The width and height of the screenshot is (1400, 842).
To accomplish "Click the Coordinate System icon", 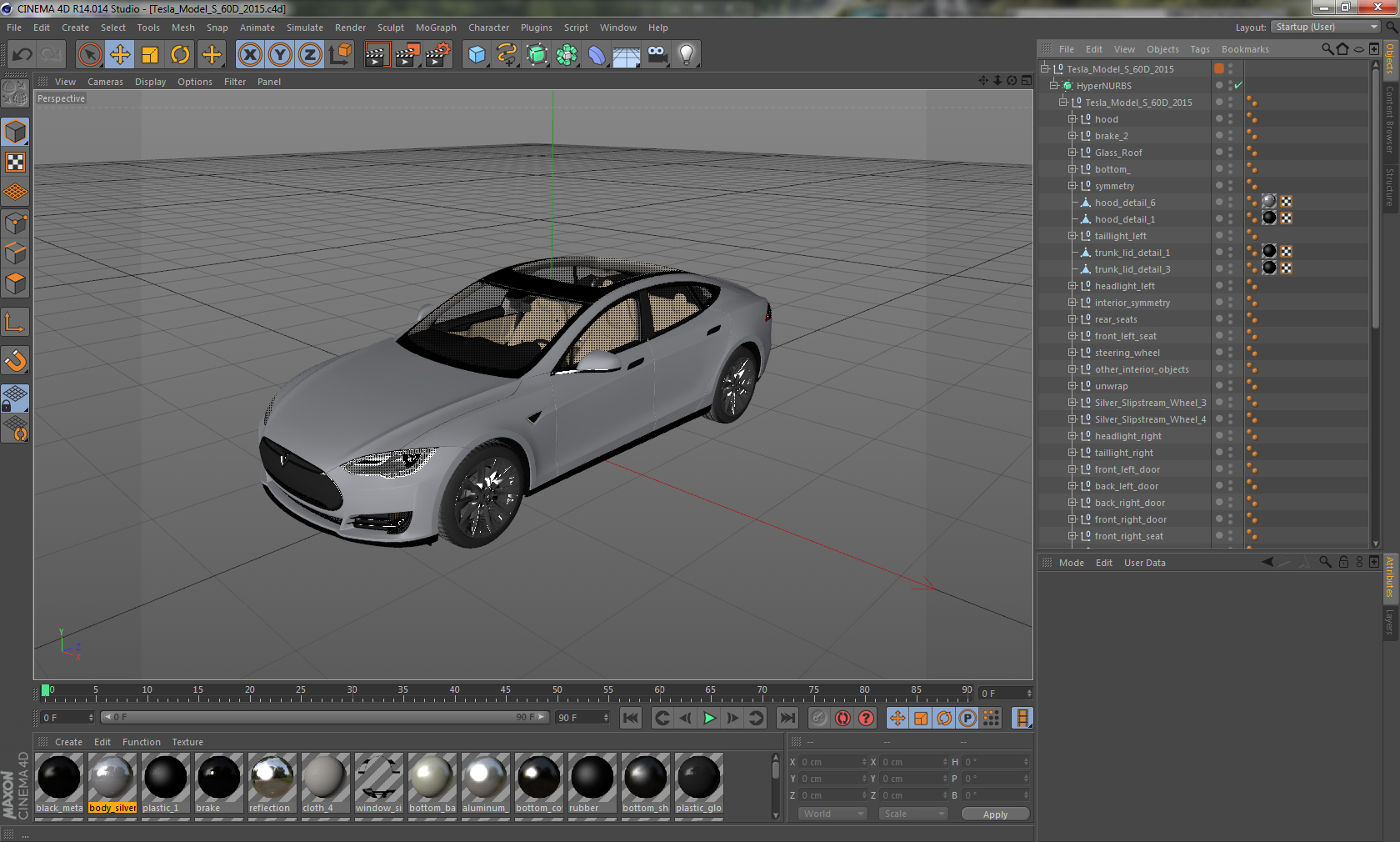I will (x=340, y=55).
